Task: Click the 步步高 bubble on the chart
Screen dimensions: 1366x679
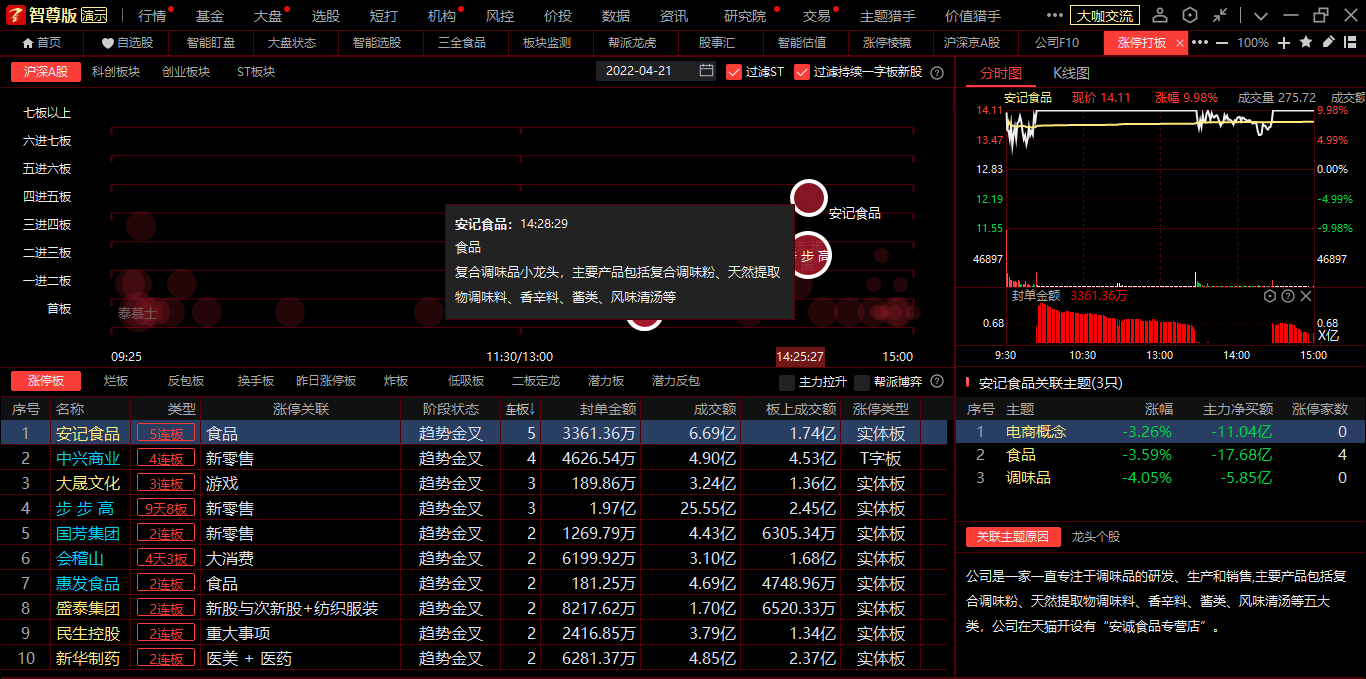Action: tap(810, 255)
